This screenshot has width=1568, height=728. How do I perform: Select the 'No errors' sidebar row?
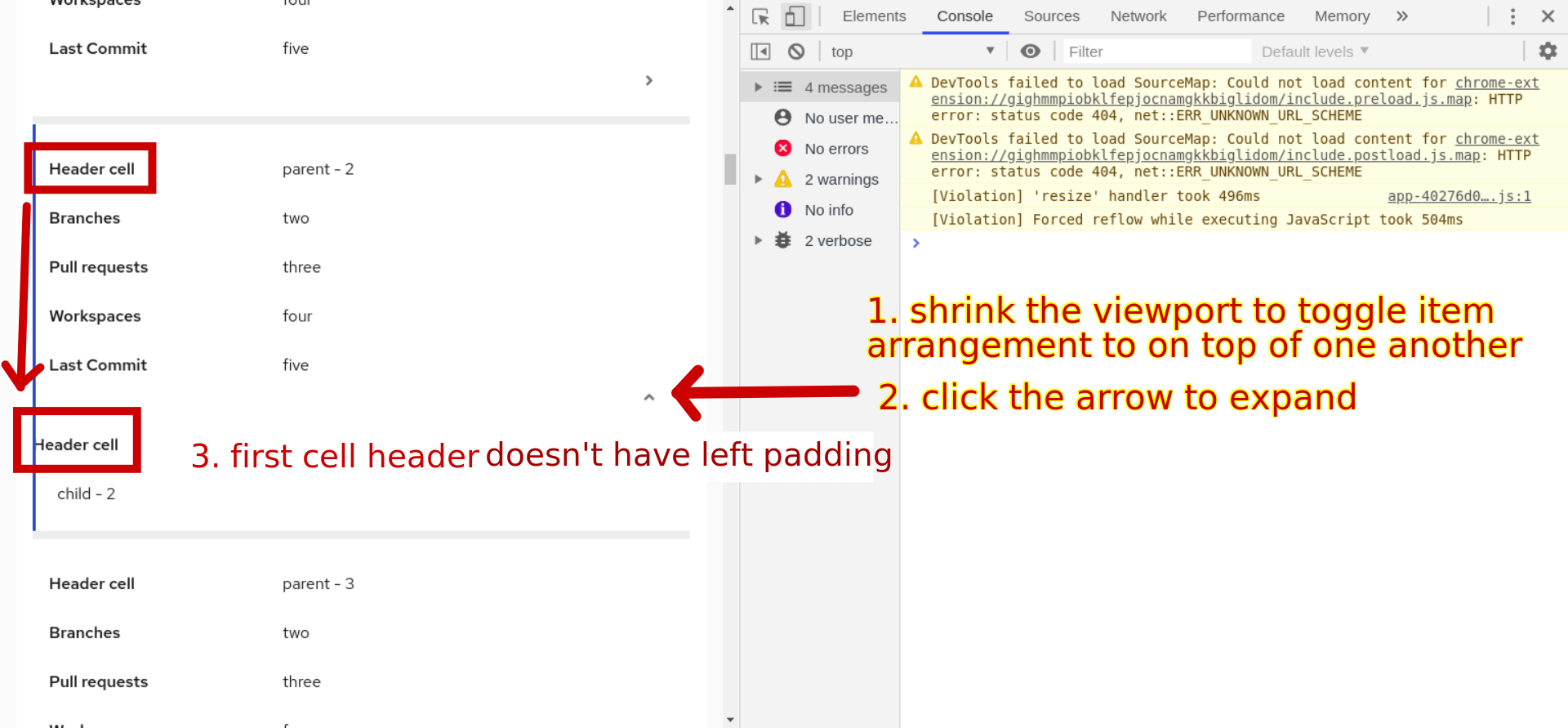tap(820, 149)
